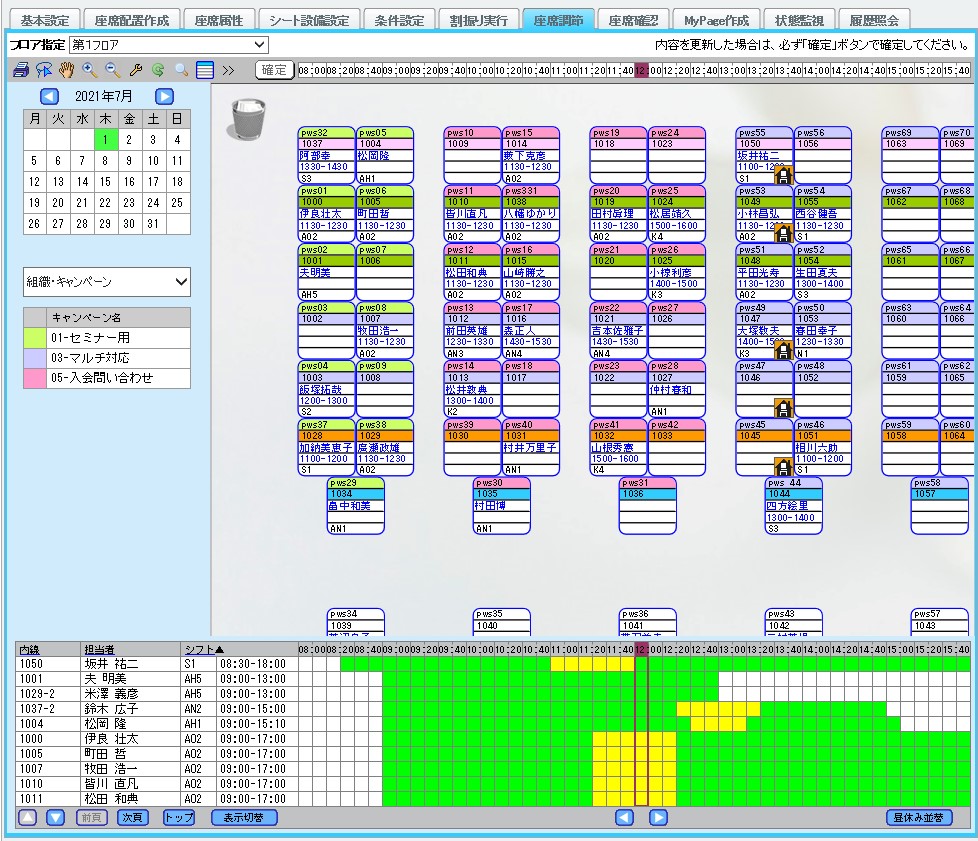Viewport: 978px width, 841px height.
Task: Select the 座席確認 tab
Action: (633, 20)
